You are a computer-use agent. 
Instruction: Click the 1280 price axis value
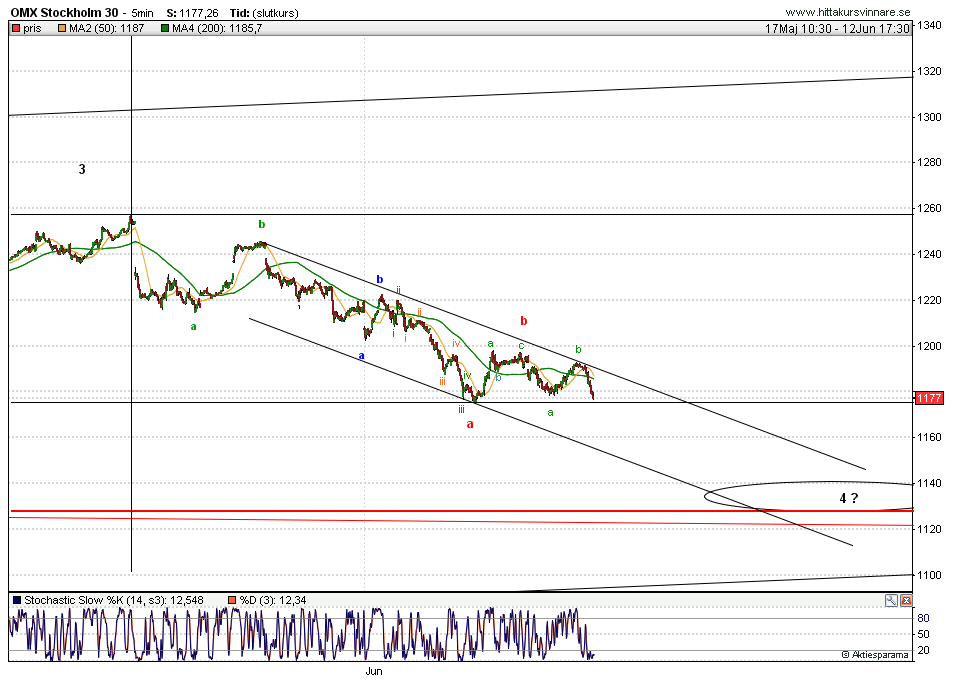930,162
